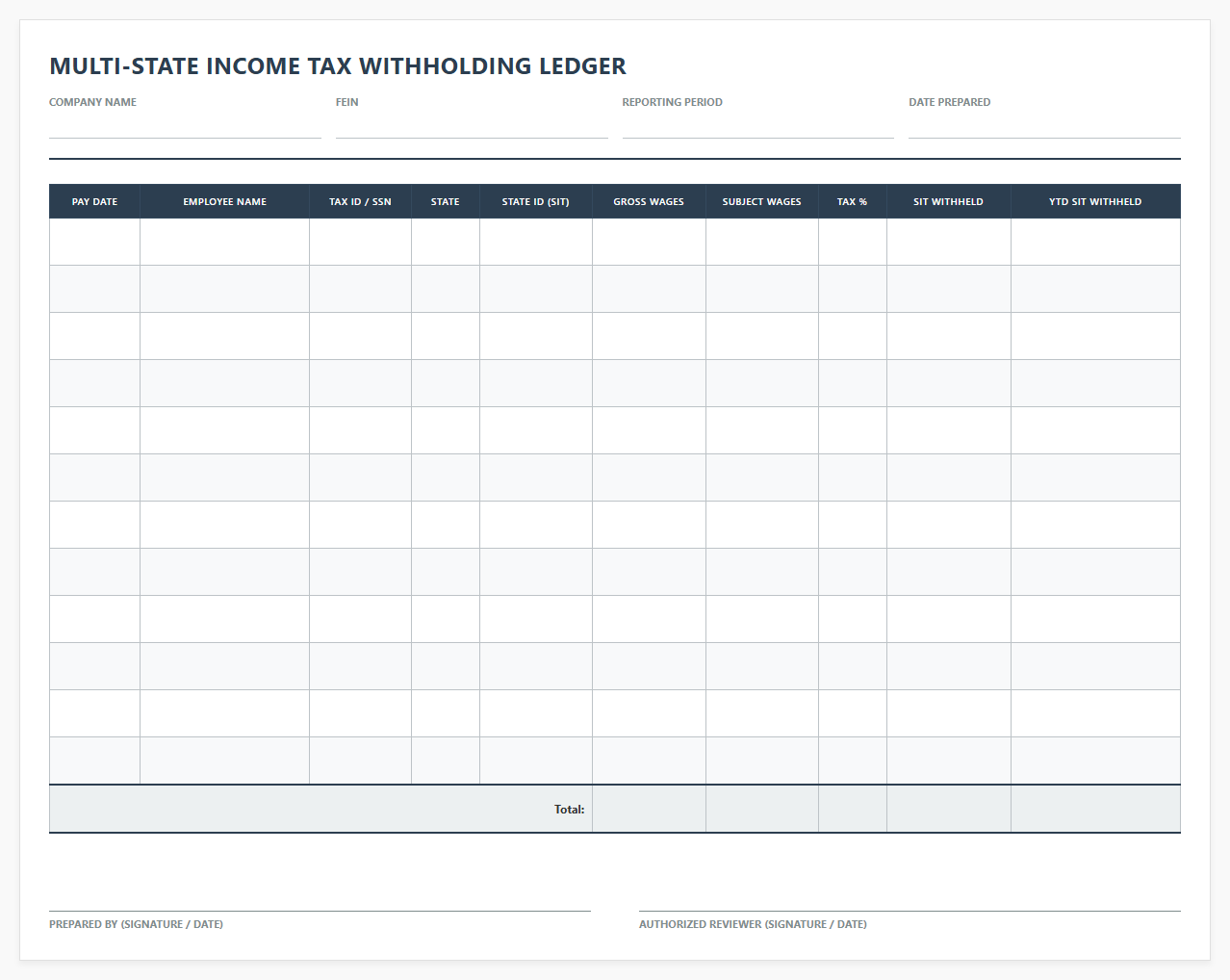Click the "DATE PREPARED" label
Viewport: 1230px width, 980px height.
[x=949, y=102]
